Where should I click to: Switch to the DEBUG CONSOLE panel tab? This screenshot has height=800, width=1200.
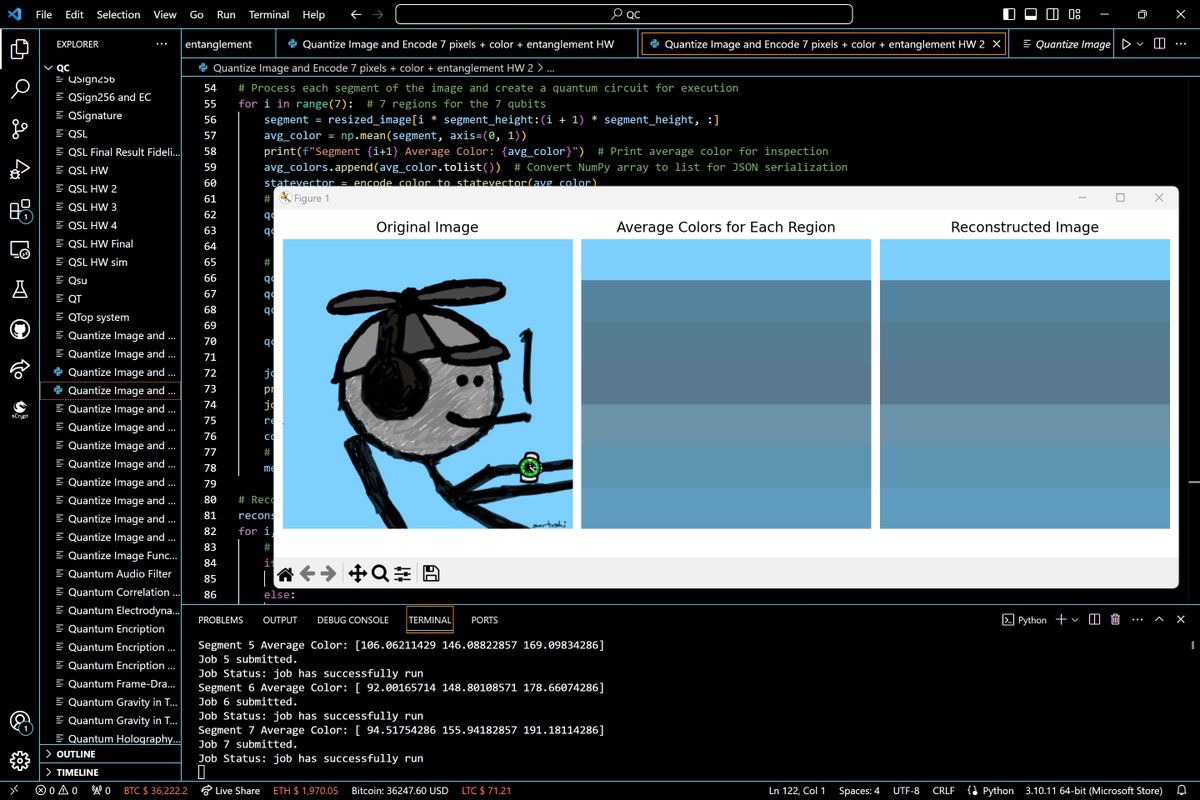pyautogui.click(x=352, y=620)
